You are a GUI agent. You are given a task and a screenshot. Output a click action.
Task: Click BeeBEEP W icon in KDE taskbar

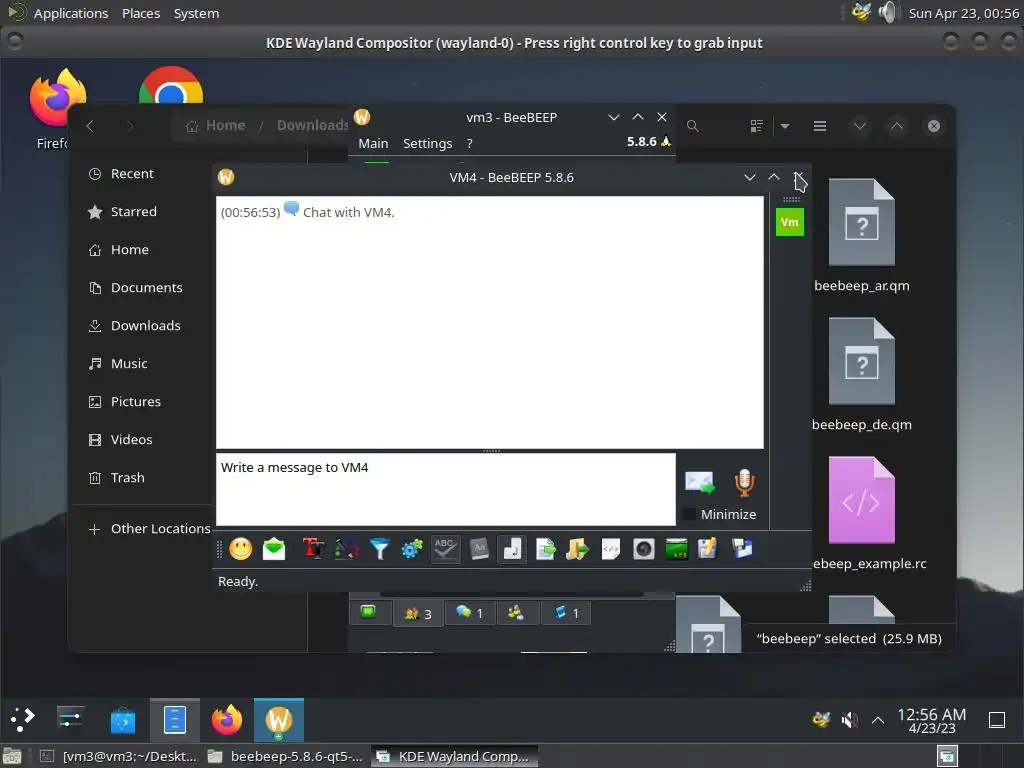coord(279,720)
